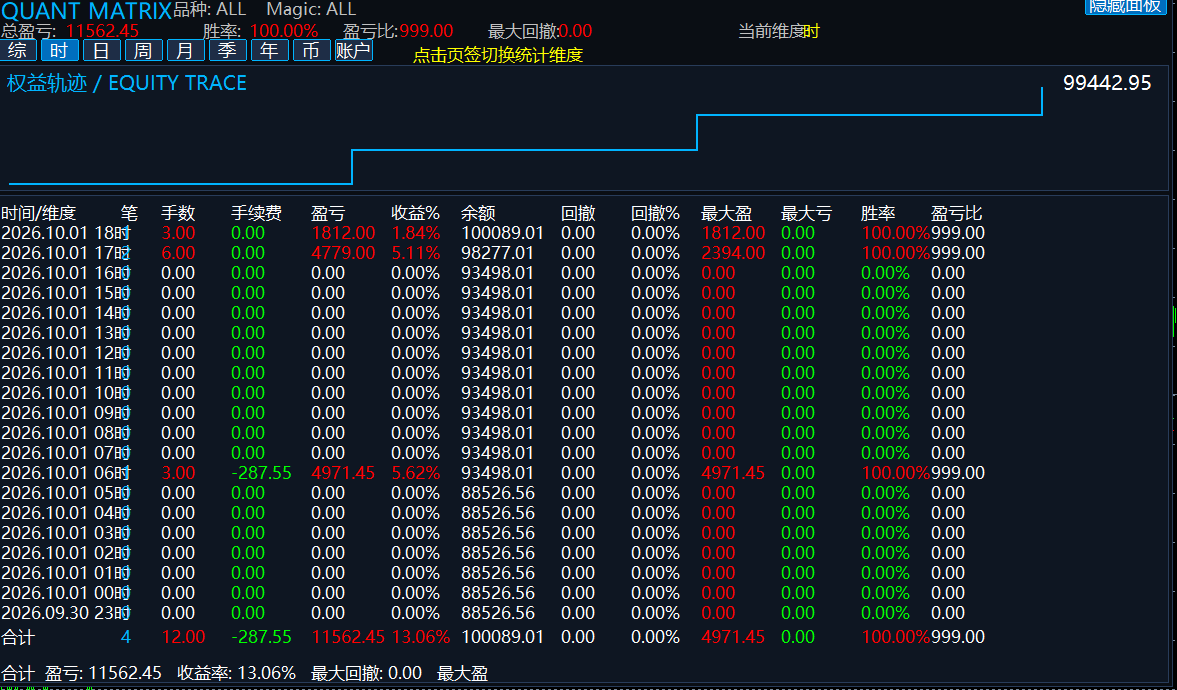The height and width of the screenshot is (690, 1177).
Task: Click the yellow hint 点击页签切换统计维度
Action: click(498, 55)
